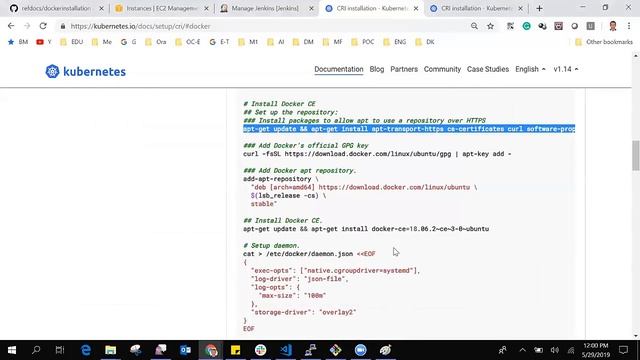Open the Ora bookmarks folder
The height and width of the screenshot is (360, 640).
pos(156,42)
